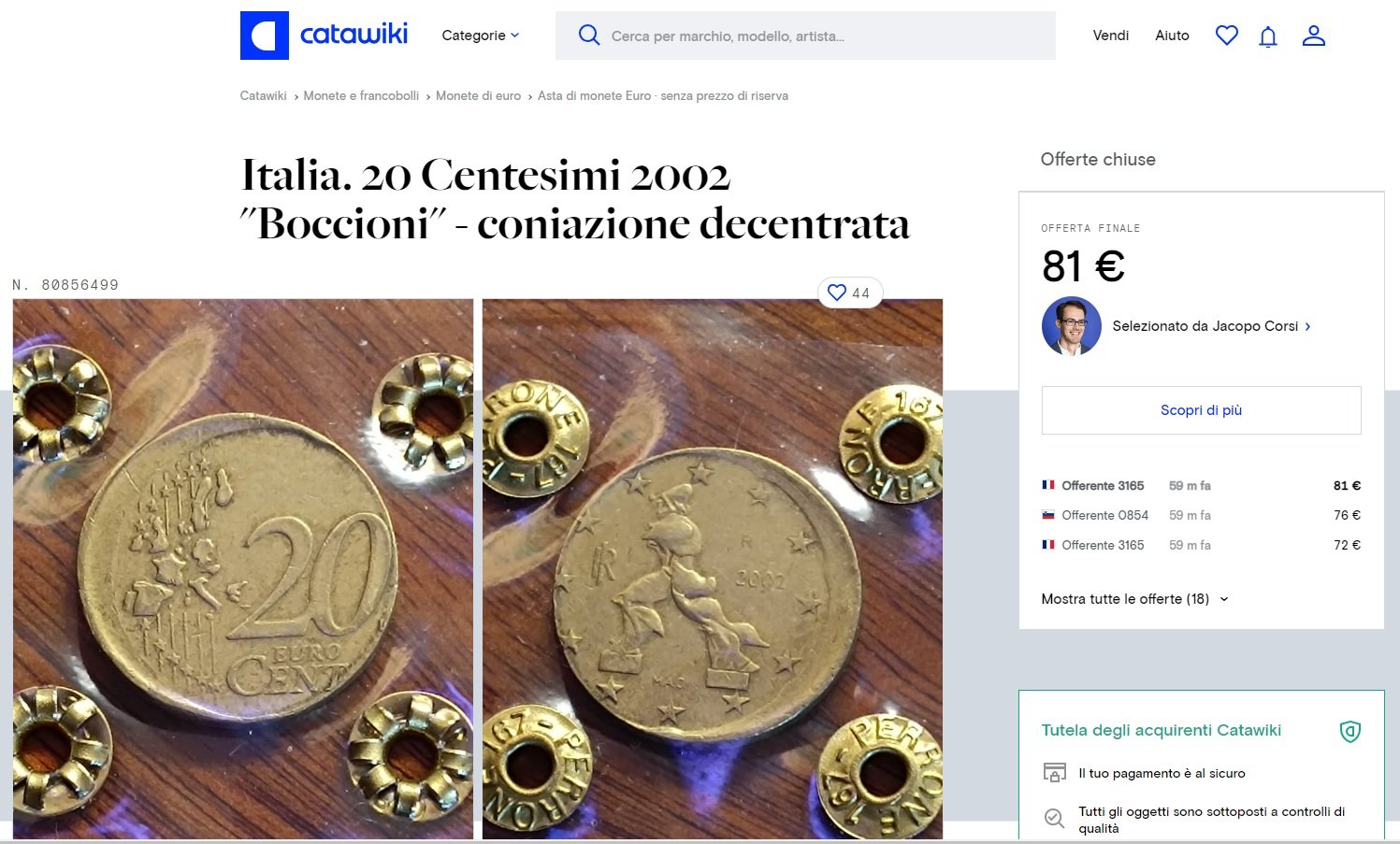Click the Catawiki logo icon
The width and height of the screenshot is (1400, 844).
click(x=265, y=36)
